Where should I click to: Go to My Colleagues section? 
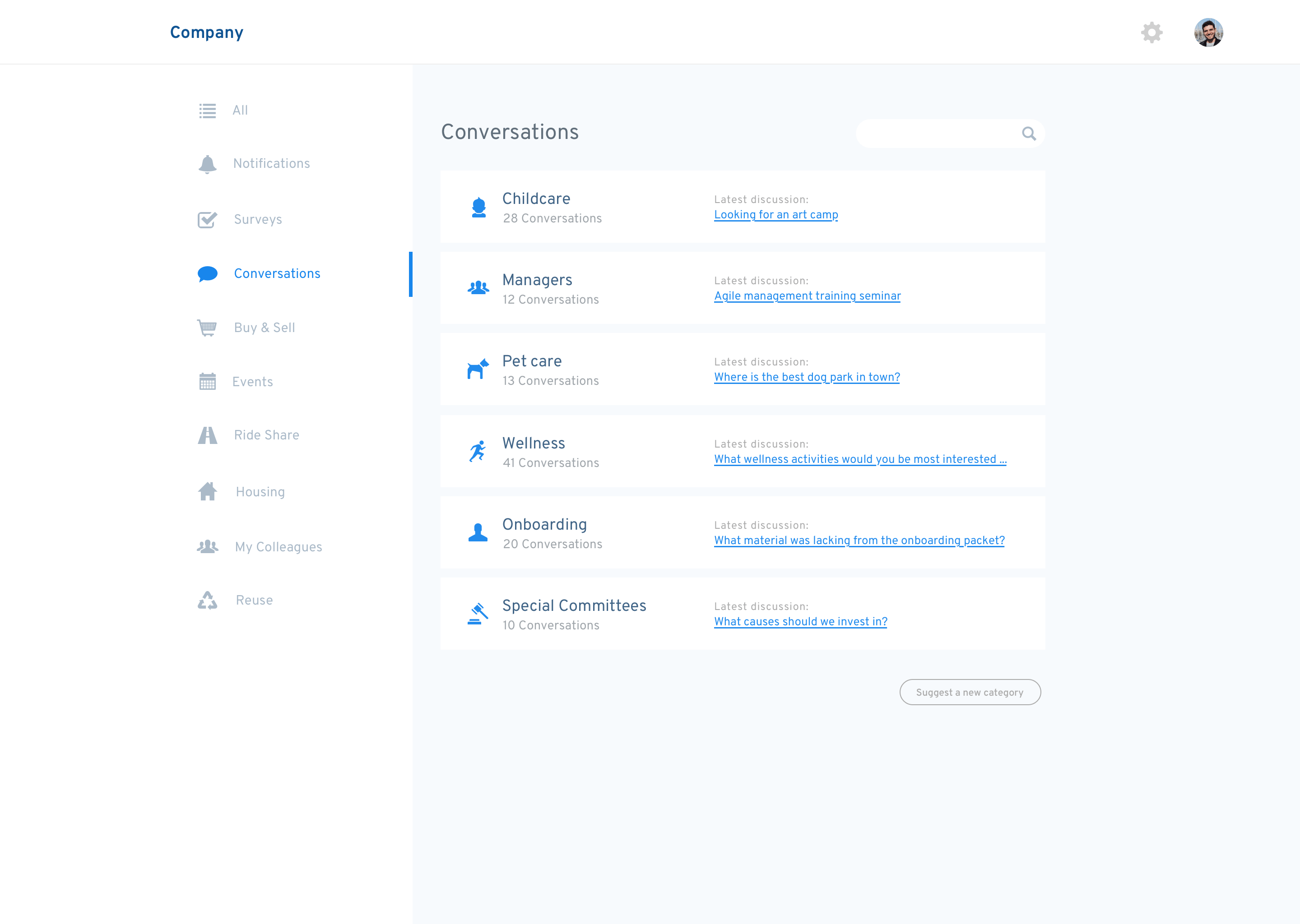pos(278,547)
